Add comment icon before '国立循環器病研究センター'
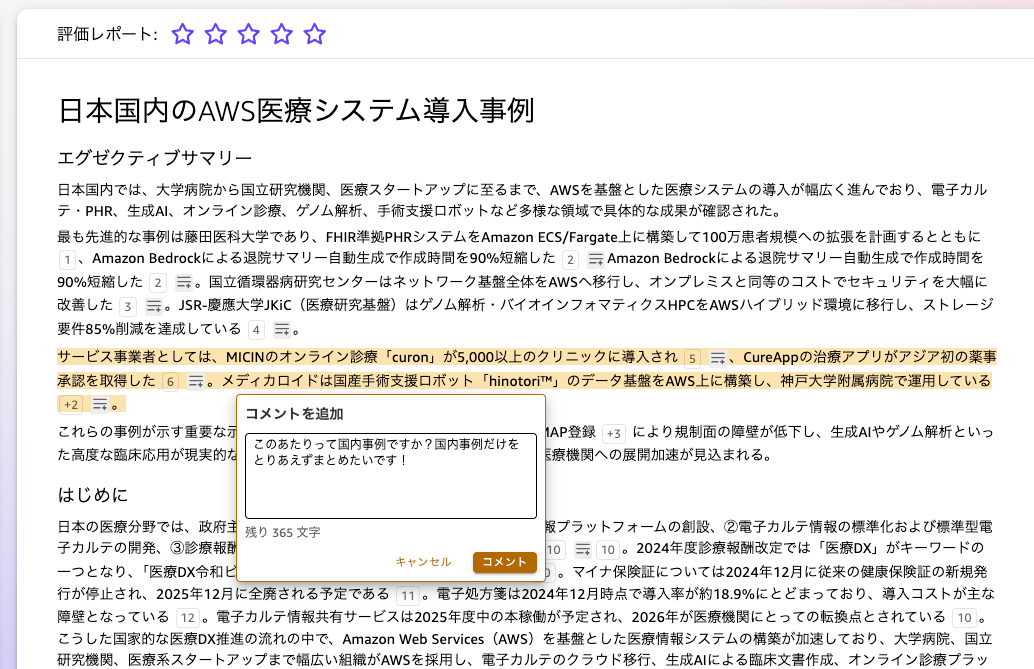Viewport: 1034px width, 669px height. point(183,283)
